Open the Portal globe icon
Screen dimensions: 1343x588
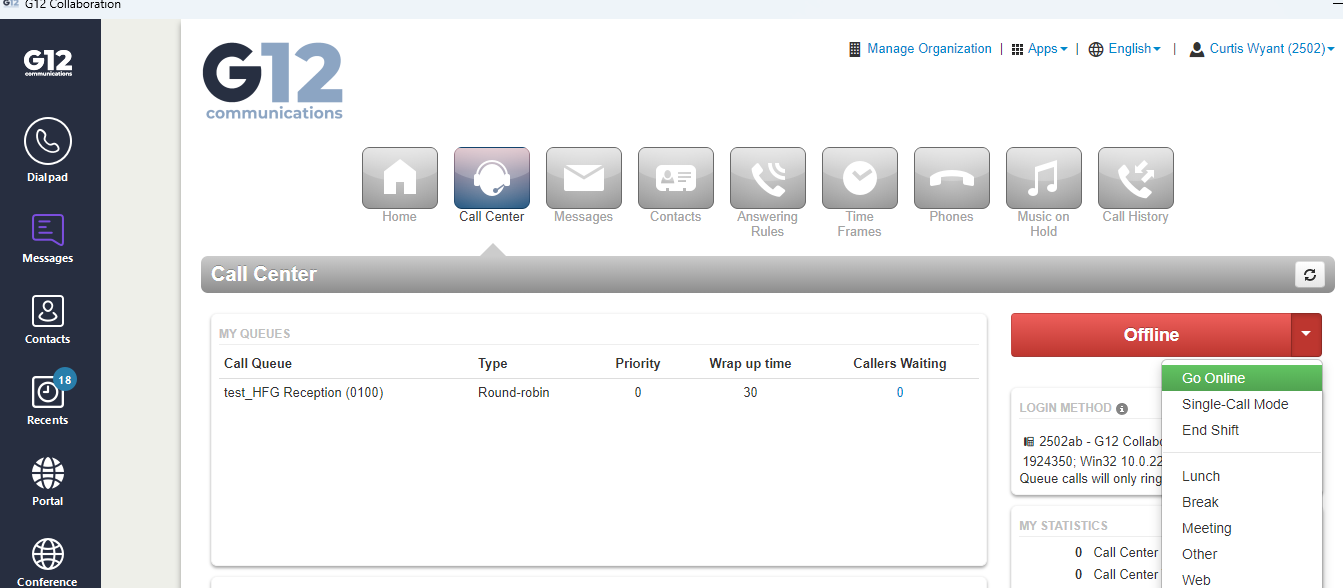(48, 481)
